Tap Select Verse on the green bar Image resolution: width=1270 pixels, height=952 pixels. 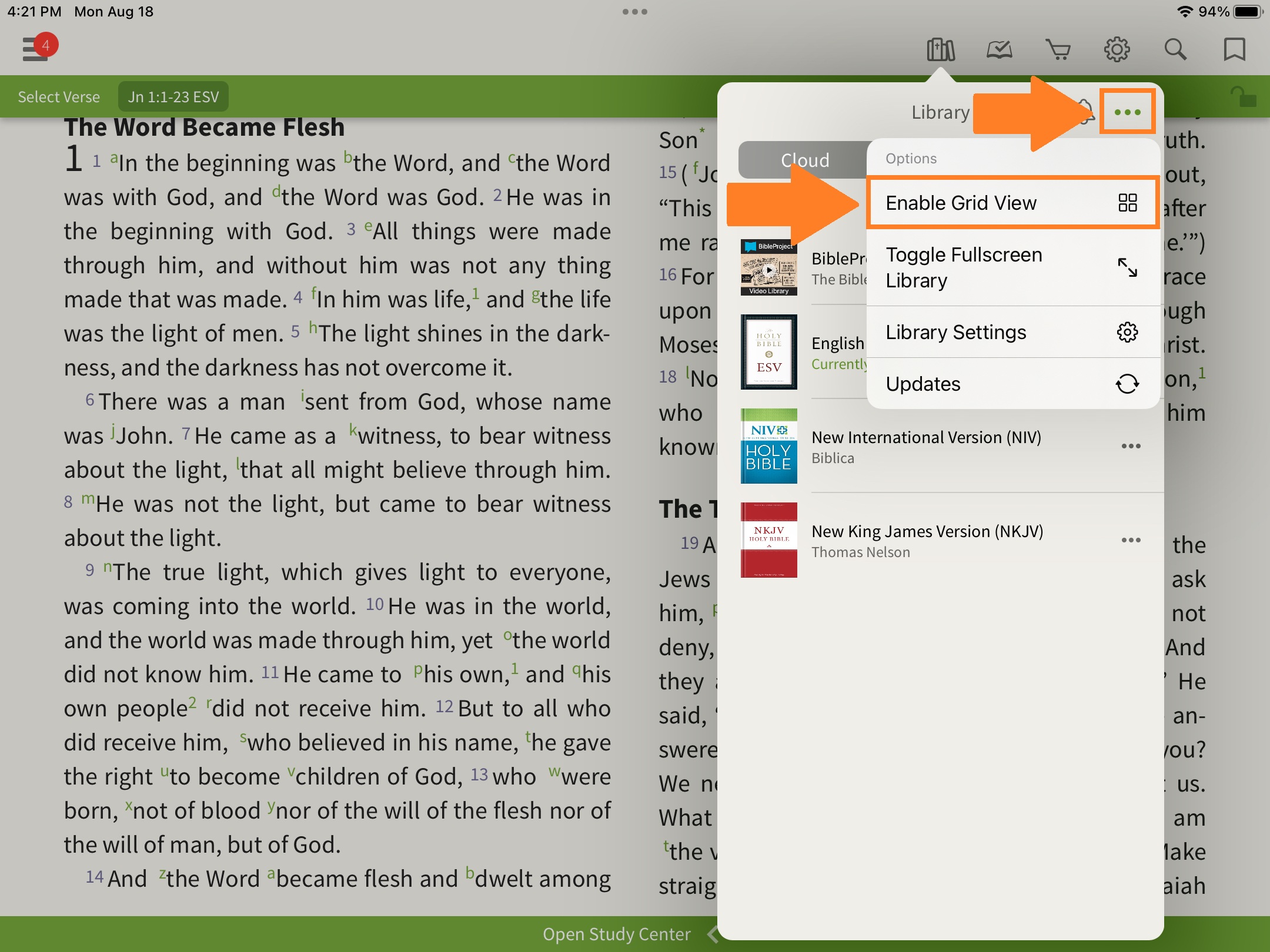pos(59,97)
